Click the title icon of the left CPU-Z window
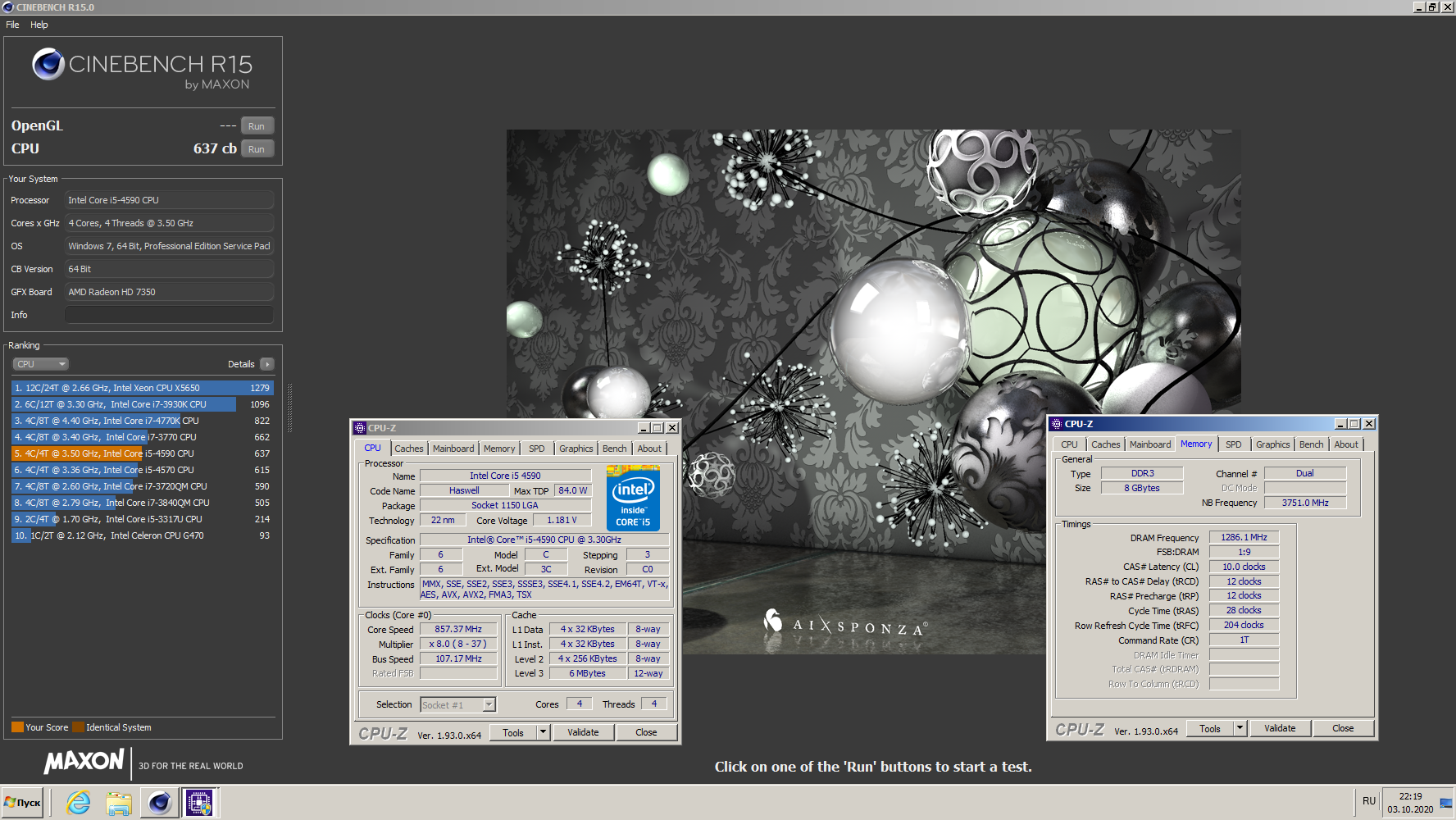1456x820 pixels. click(x=359, y=428)
